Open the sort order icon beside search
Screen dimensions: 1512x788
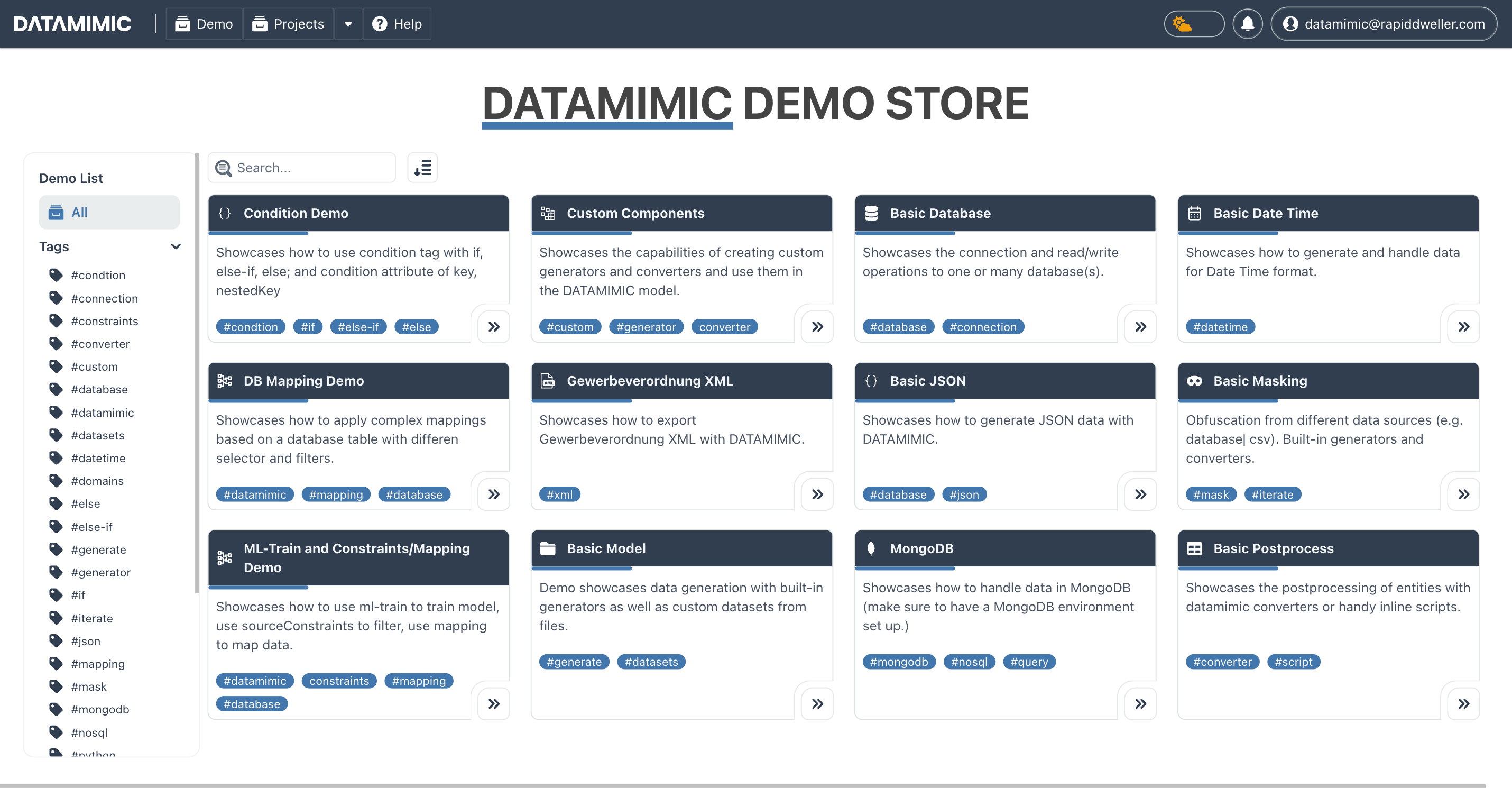[422, 167]
